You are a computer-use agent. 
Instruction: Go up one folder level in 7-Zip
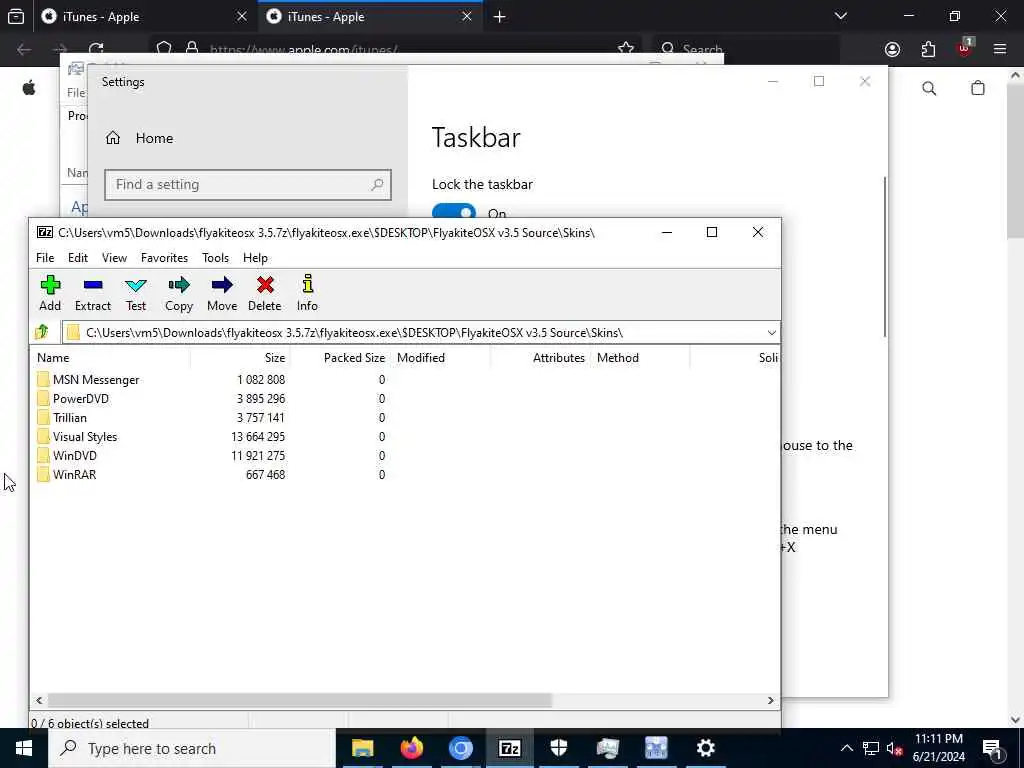[x=42, y=332]
